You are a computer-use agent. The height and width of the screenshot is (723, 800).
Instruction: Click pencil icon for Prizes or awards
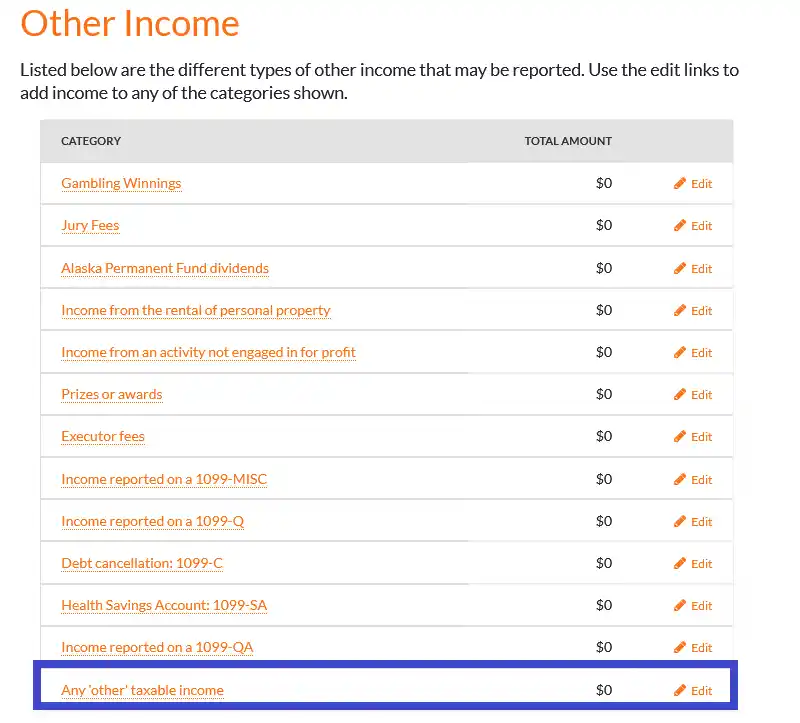tap(680, 394)
